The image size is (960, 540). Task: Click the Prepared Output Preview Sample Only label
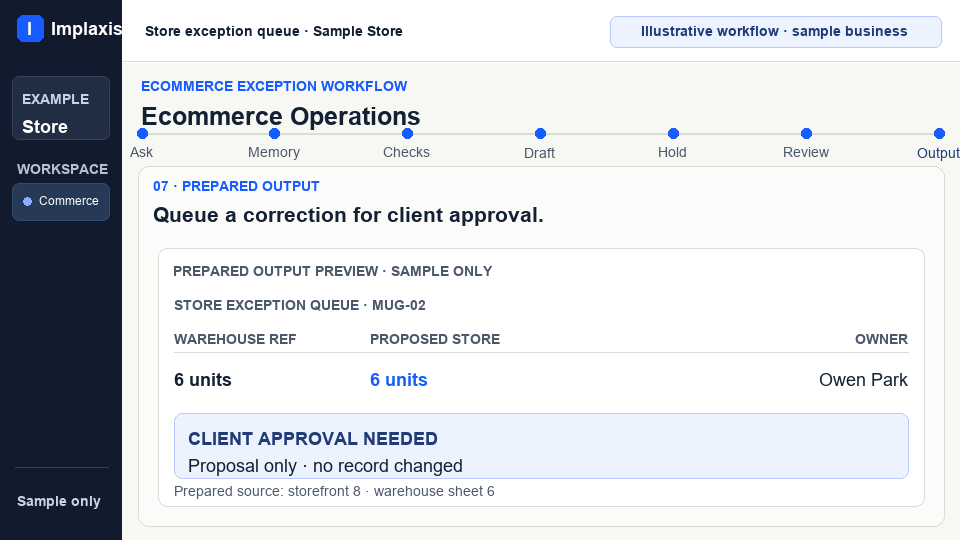(332, 271)
